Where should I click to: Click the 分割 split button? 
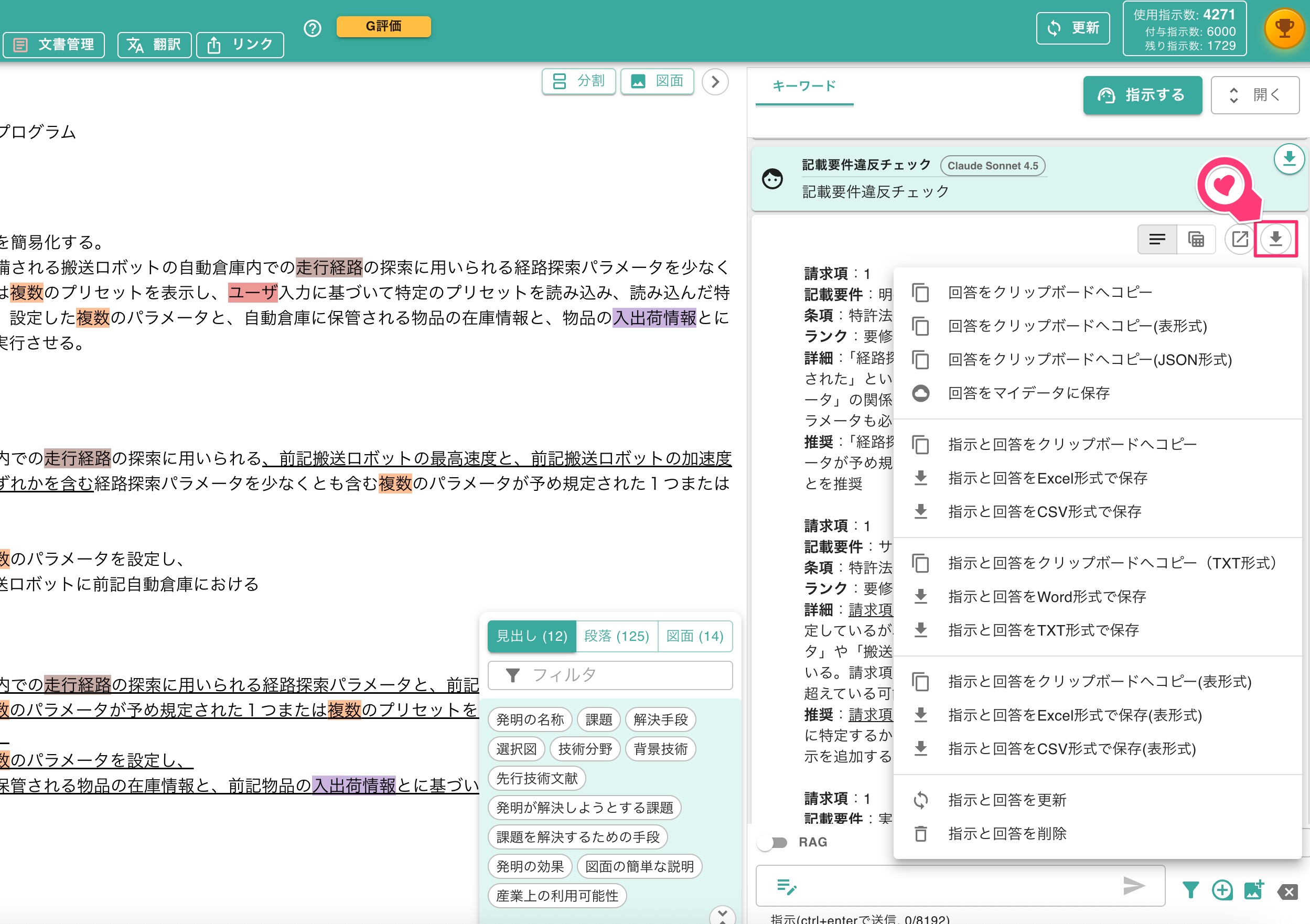tap(578, 82)
